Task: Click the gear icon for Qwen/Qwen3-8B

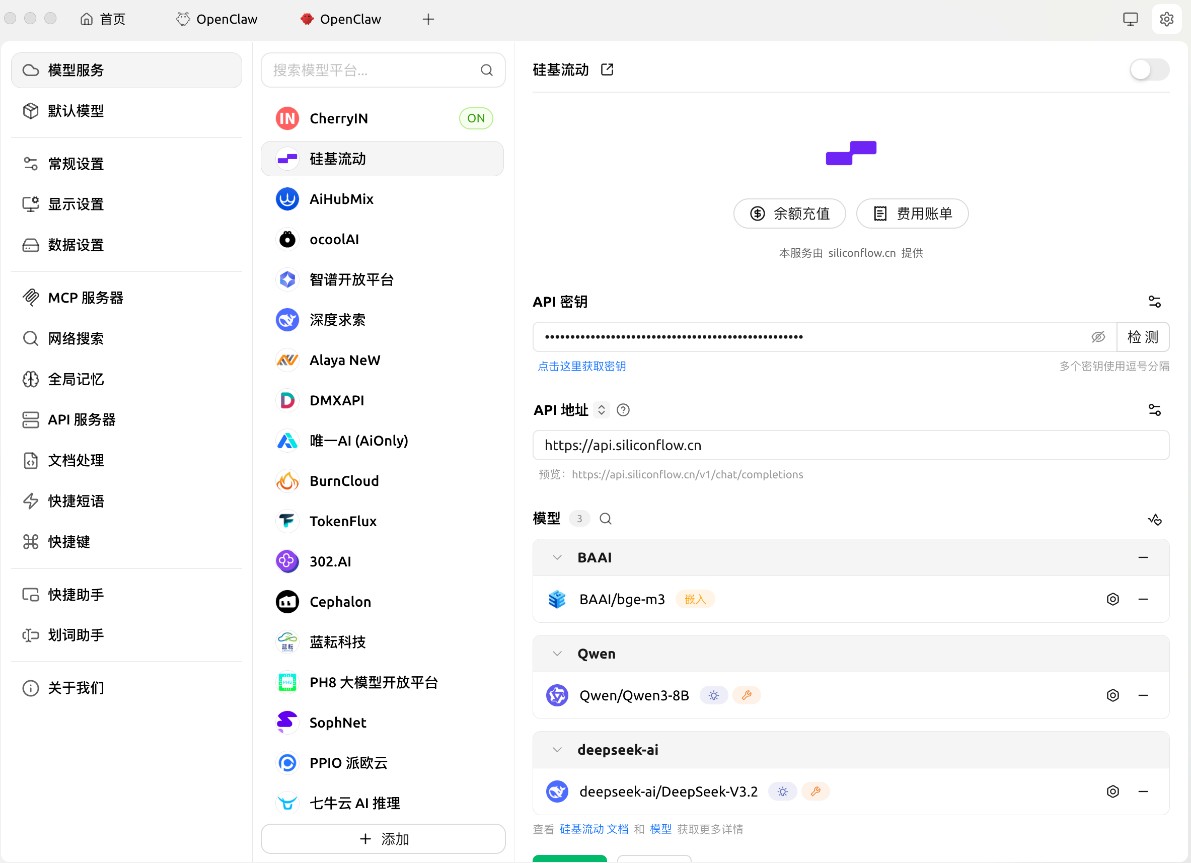Action: [x=1113, y=695]
